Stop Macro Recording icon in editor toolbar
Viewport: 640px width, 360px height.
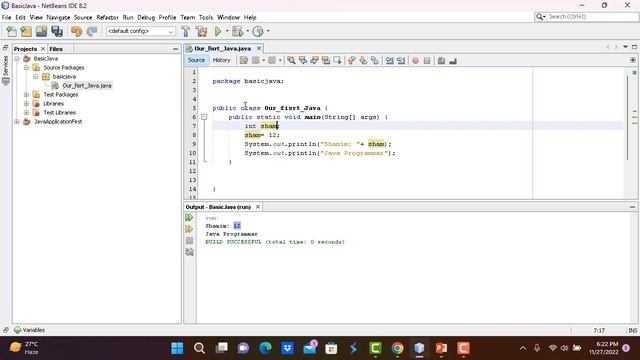coord(427,60)
